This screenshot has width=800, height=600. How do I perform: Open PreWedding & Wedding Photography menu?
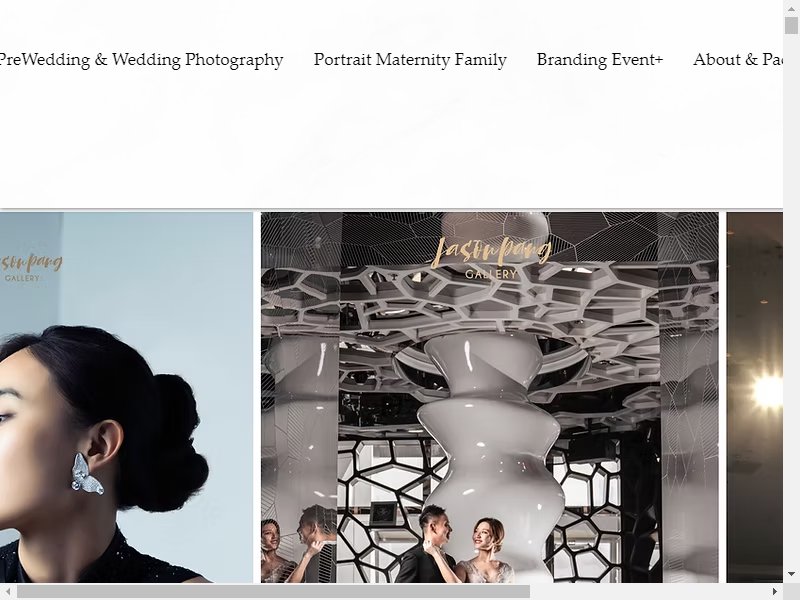[141, 60]
